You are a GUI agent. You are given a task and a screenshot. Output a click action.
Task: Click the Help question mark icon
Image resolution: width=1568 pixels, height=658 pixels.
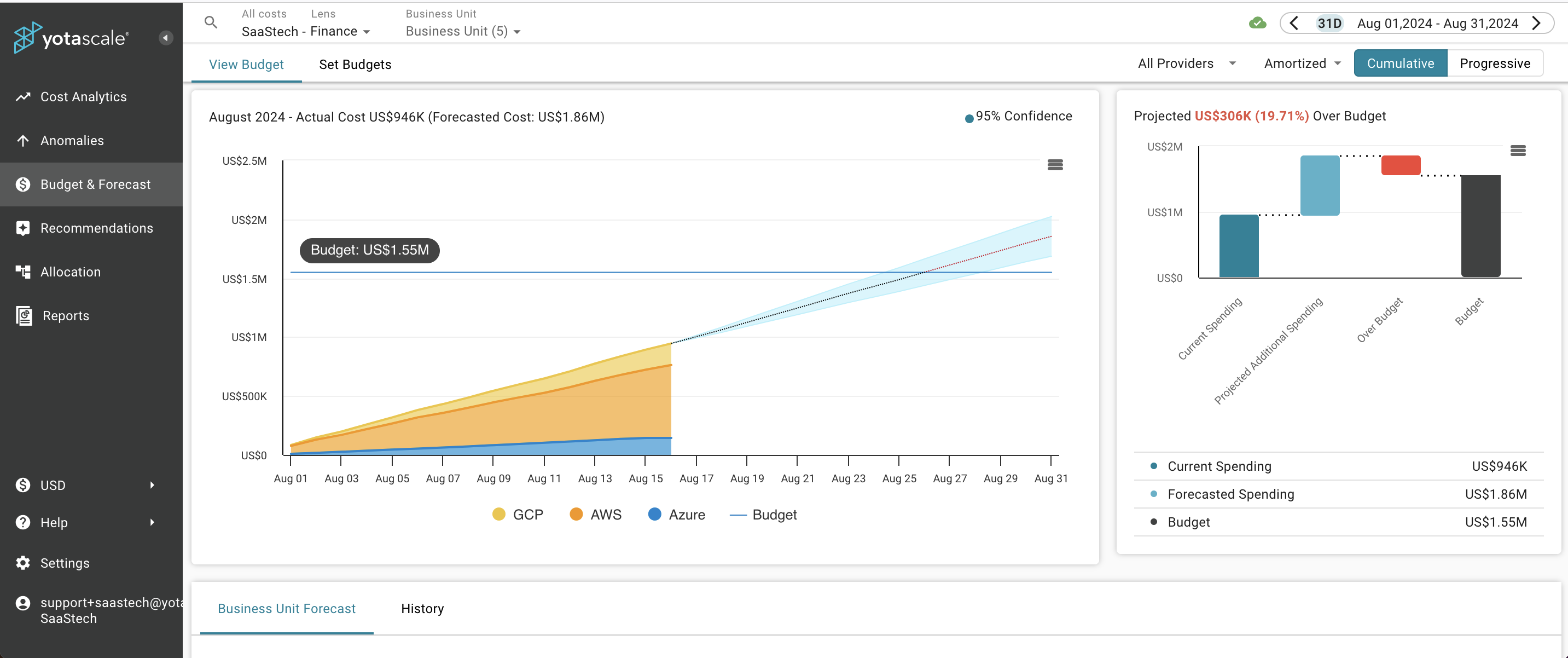coord(23,522)
